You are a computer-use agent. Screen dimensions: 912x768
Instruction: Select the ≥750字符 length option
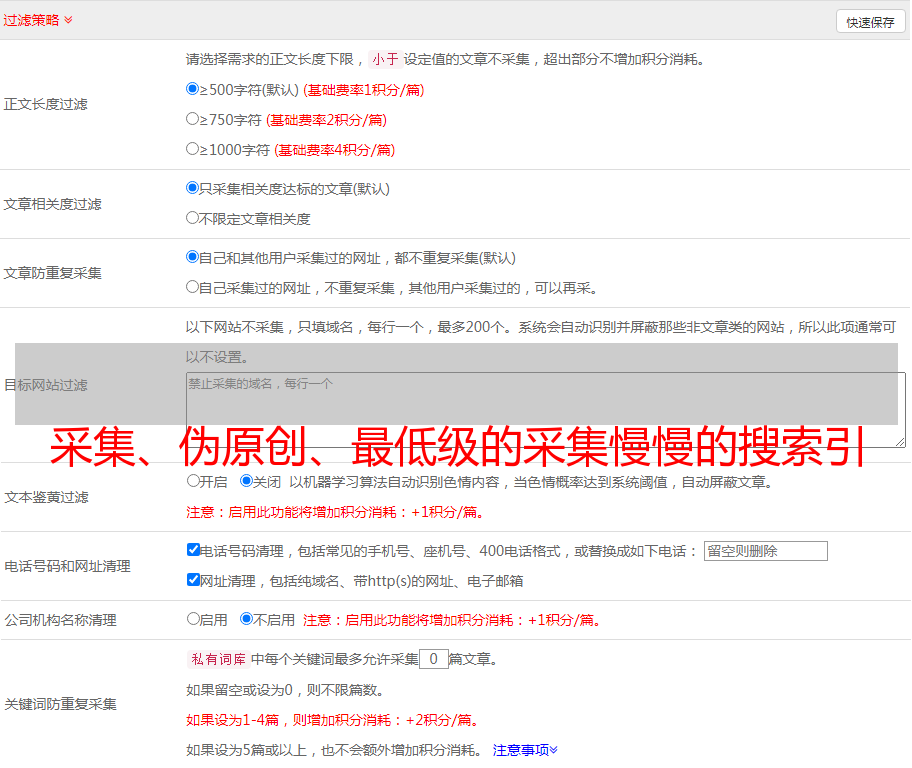(x=193, y=119)
